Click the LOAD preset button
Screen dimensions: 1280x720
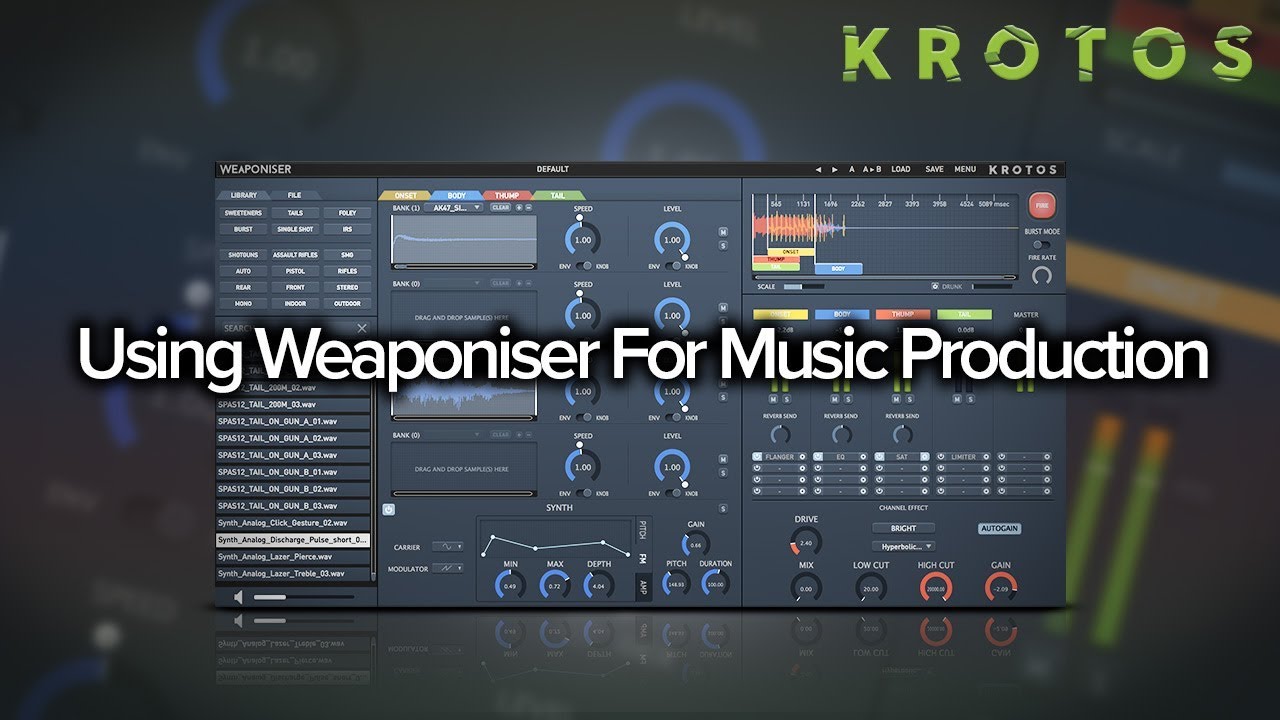click(901, 169)
